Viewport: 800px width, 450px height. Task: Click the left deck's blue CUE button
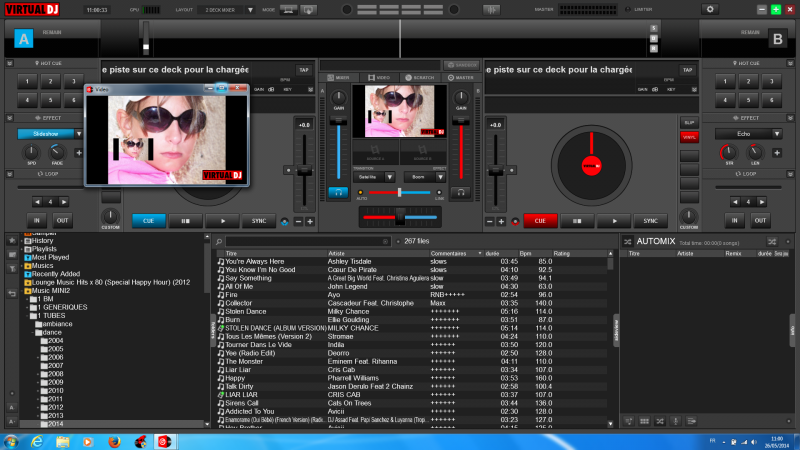[x=149, y=221]
